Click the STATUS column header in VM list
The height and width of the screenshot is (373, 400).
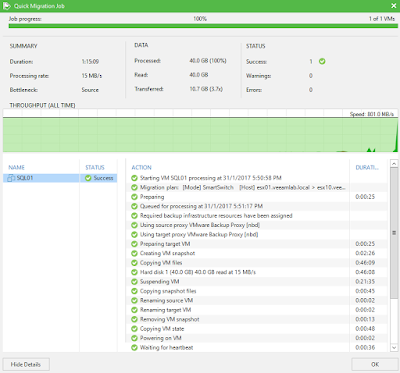95,167
